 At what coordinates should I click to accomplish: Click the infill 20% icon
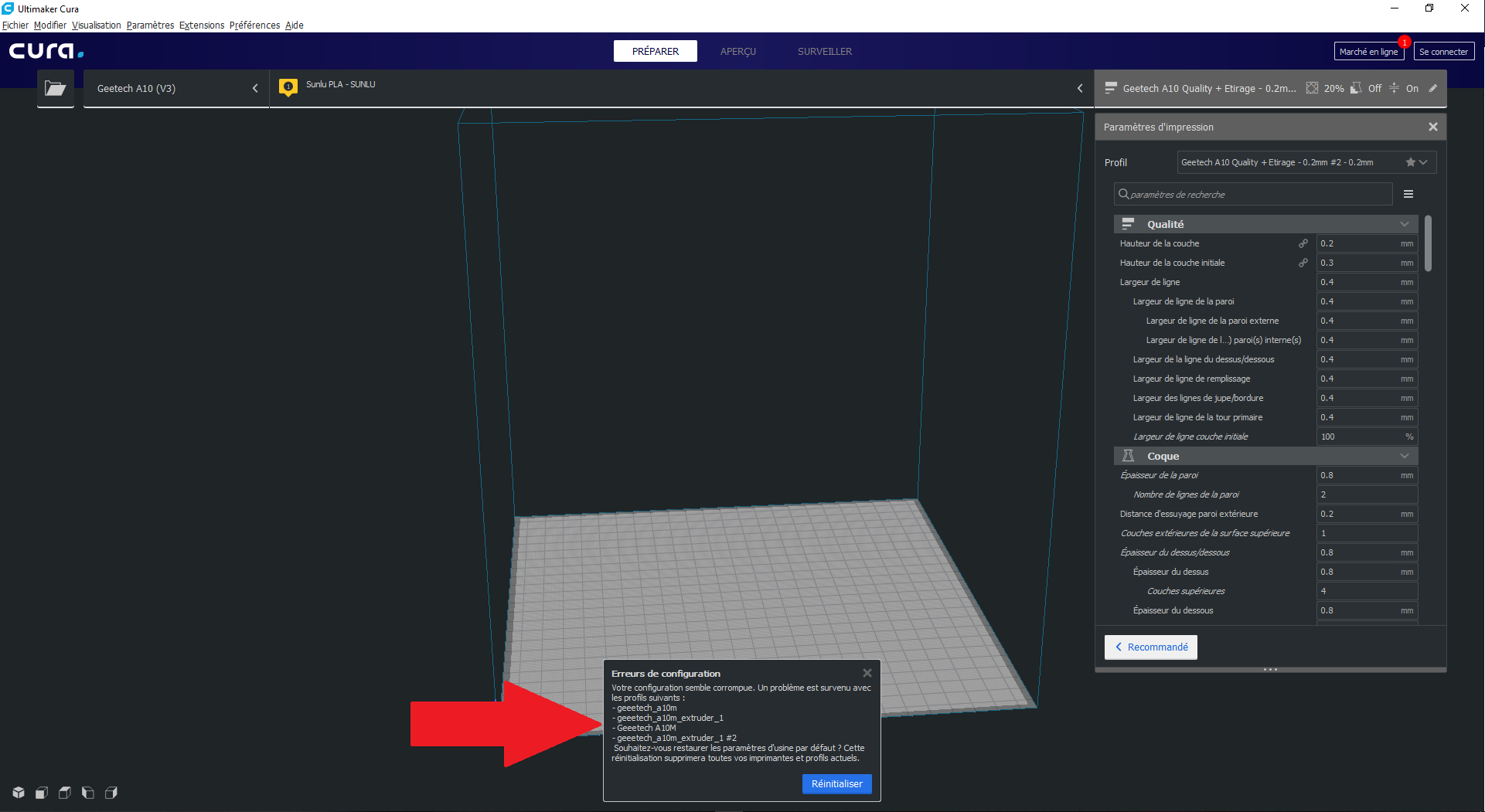click(x=1312, y=88)
